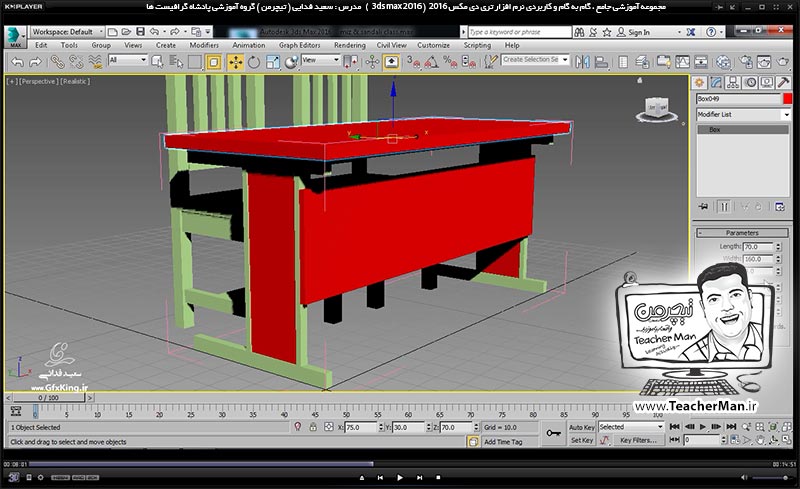The width and height of the screenshot is (800, 489).
Task: Click the Undo arrow in main toolbar
Action: [x=17, y=62]
